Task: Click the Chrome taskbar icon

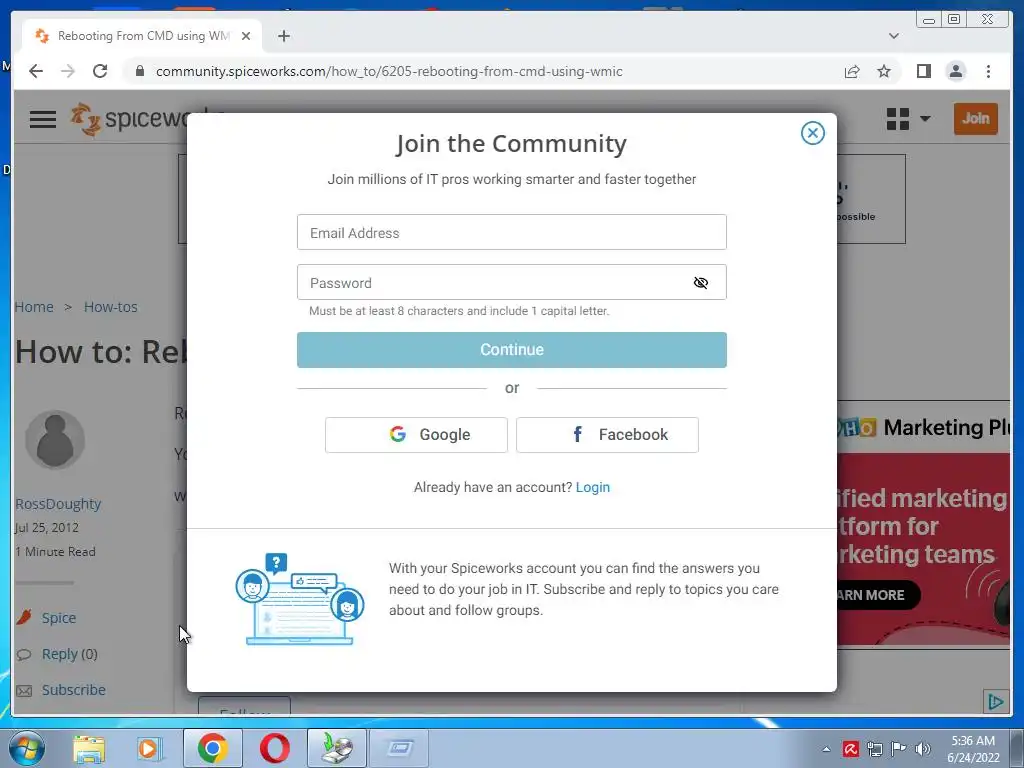Action: click(x=212, y=748)
